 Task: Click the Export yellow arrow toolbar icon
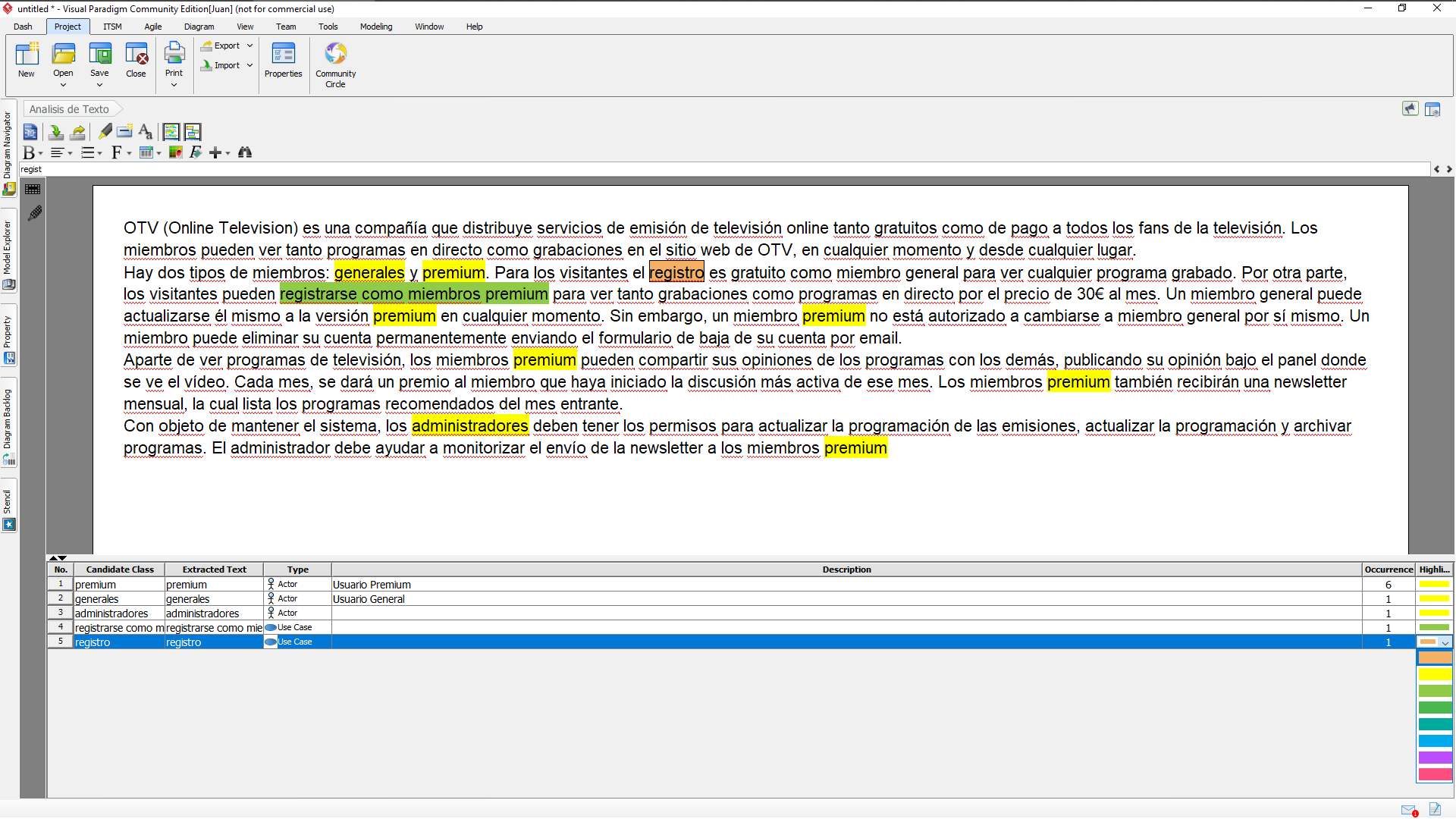[77, 132]
